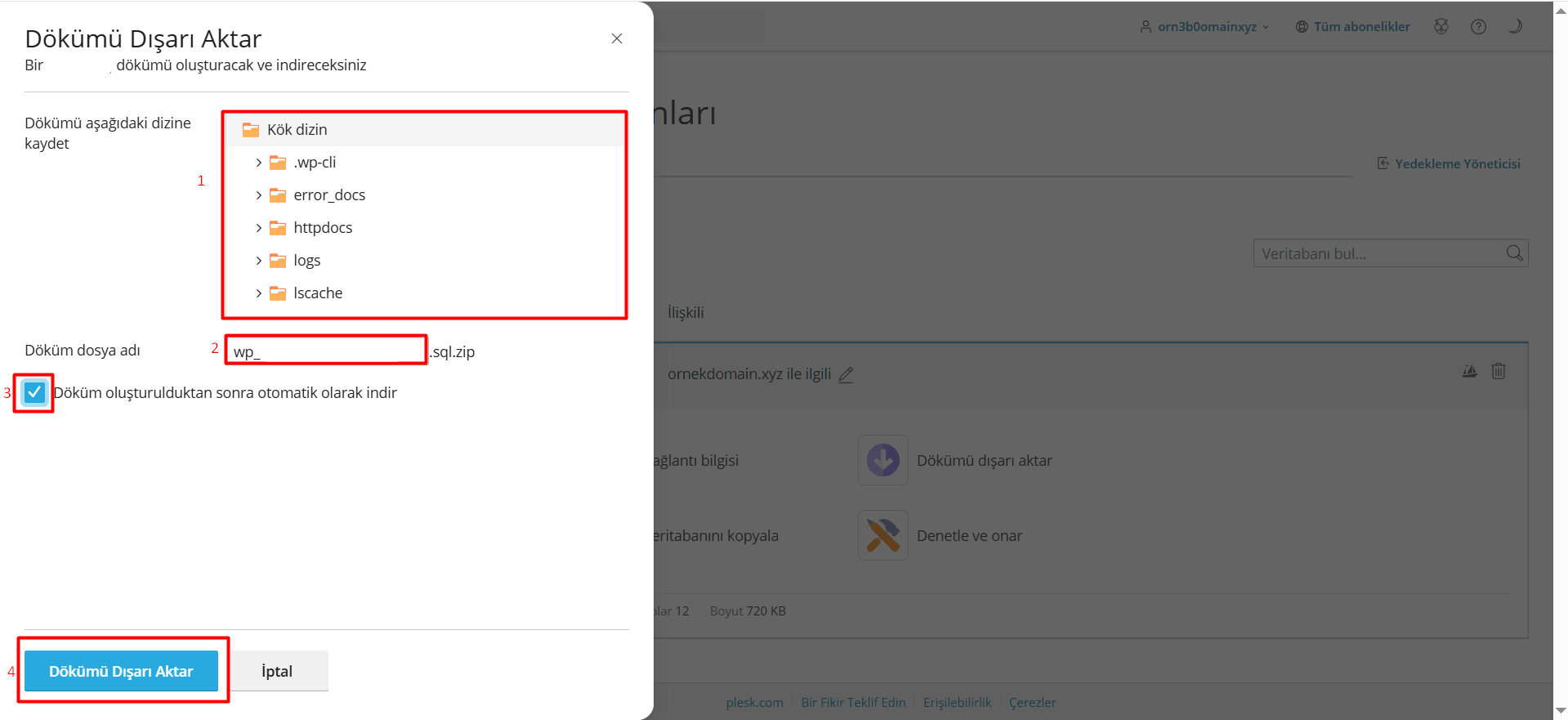Screen dimensions: 1568x720
Task: Expand the logs folder node
Action: click(259, 261)
